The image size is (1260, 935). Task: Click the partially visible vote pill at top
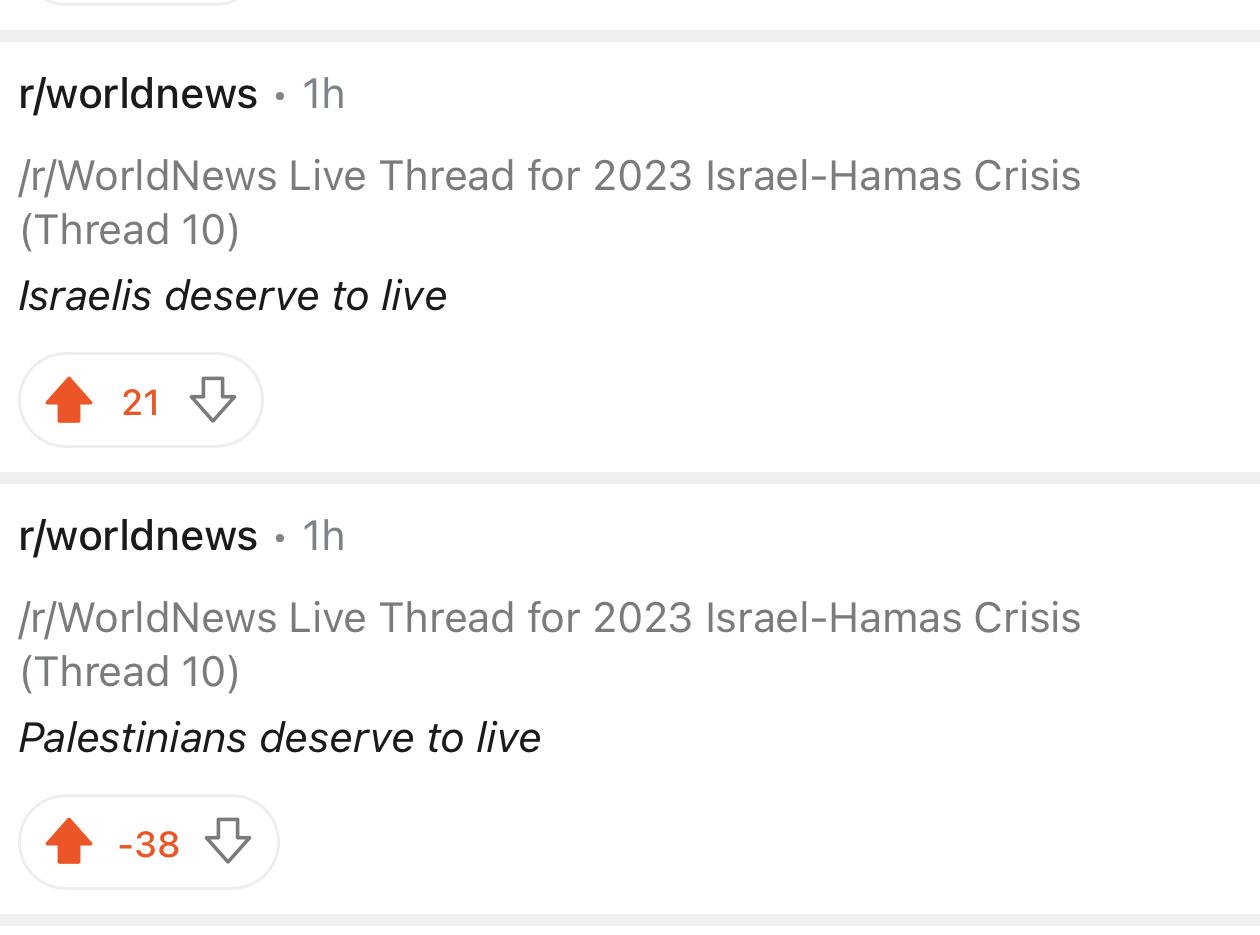(140, 2)
